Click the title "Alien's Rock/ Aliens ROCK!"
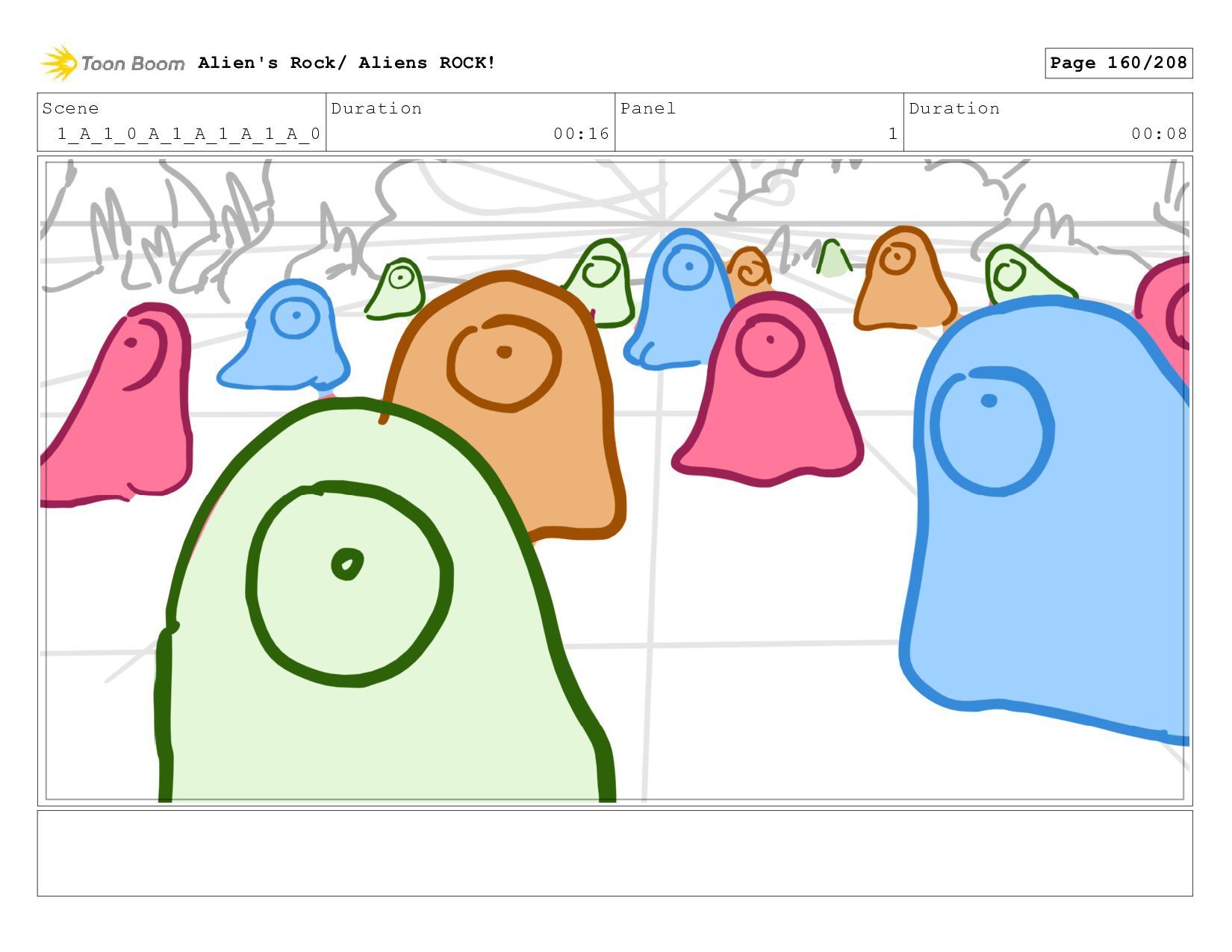The width and height of the screenshot is (1232, 952). click(346, 63)
